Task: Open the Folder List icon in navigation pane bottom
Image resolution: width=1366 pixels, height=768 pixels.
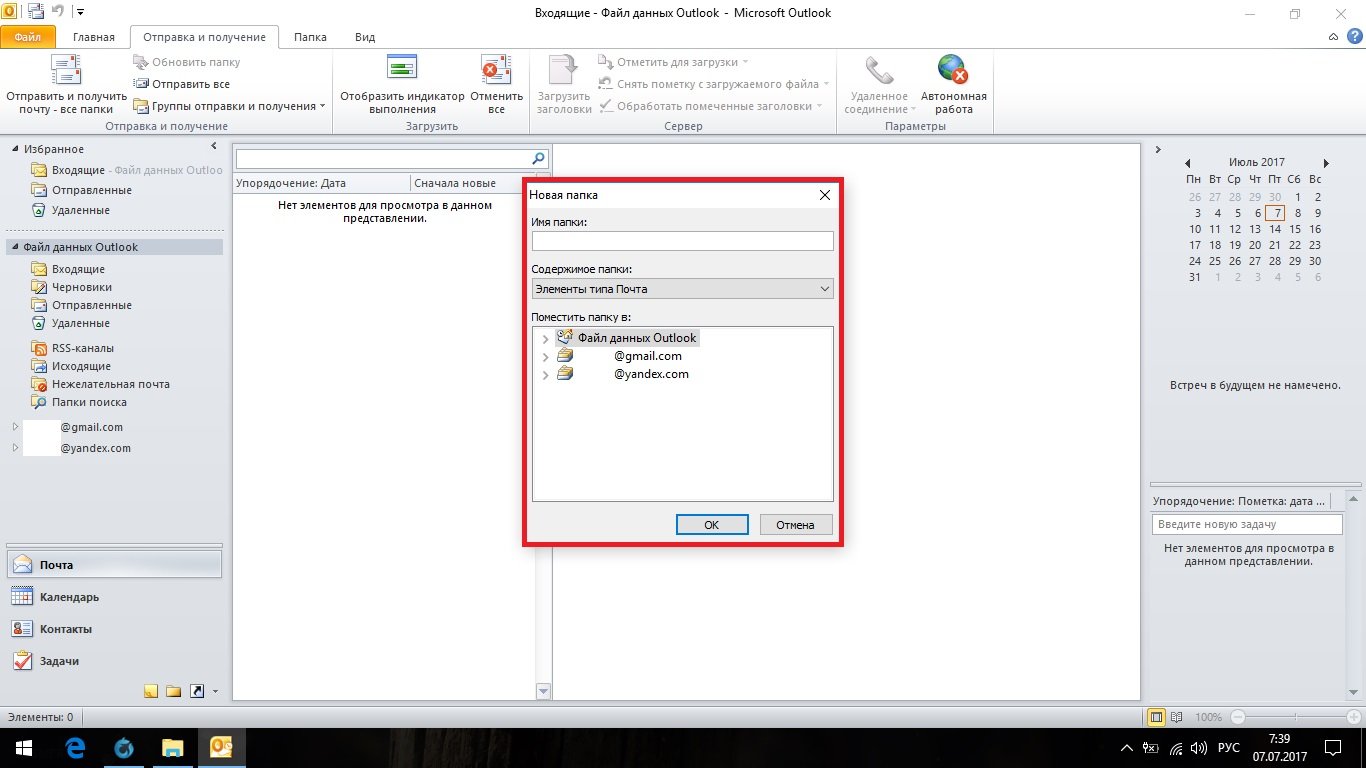Action: [173, 691]
